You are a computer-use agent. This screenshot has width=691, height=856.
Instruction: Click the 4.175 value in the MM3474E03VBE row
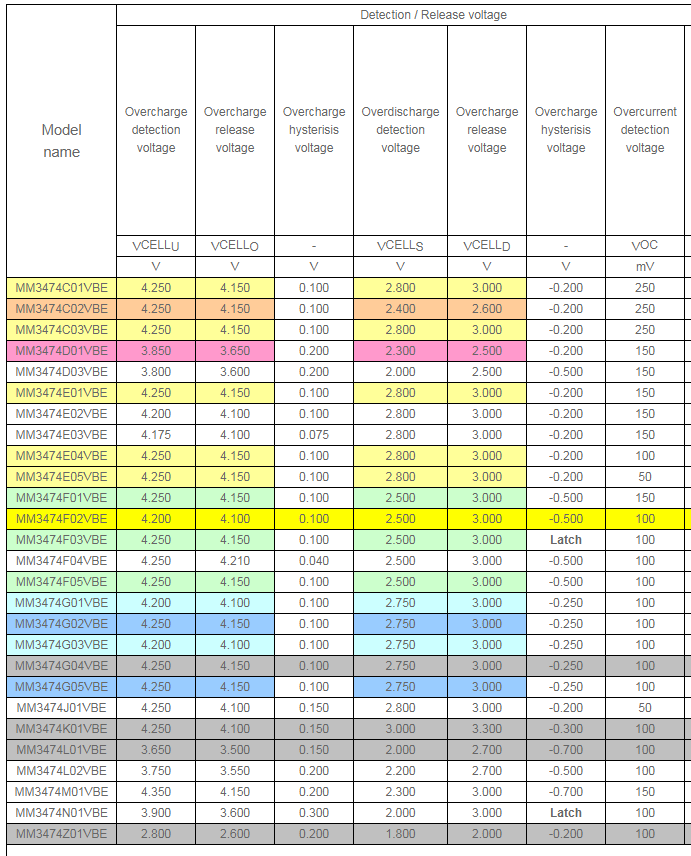[x=156, y=435]
